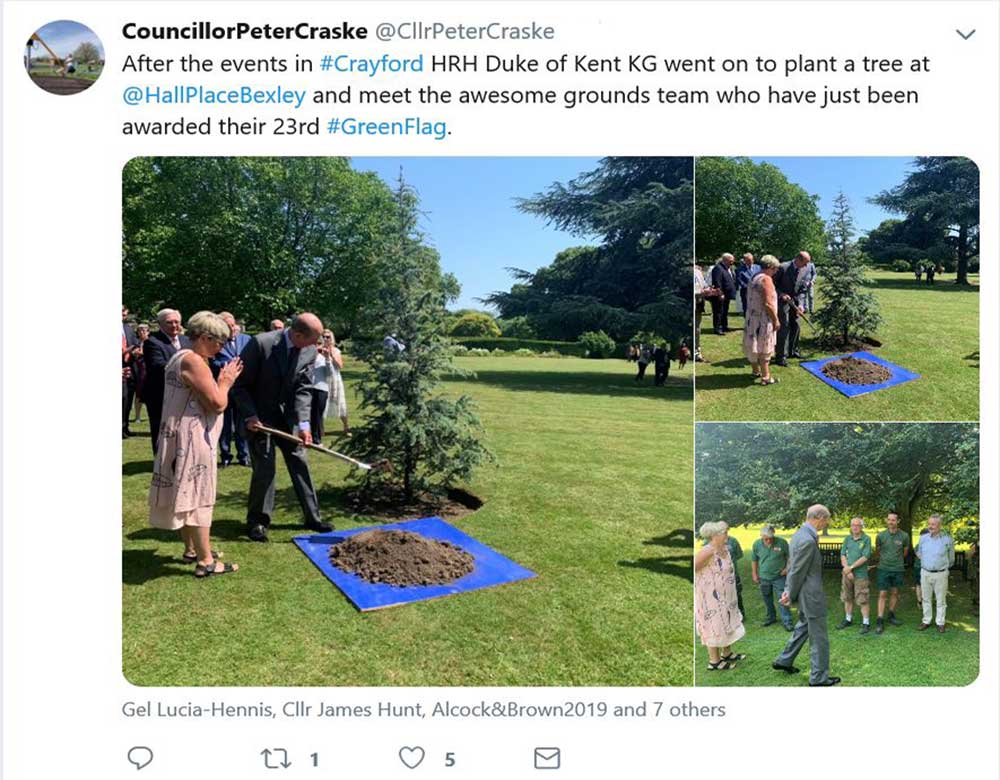Click the reply speech bubble icon
Viewport: 1000px width, 780px height.
click(x=140, y=758)
